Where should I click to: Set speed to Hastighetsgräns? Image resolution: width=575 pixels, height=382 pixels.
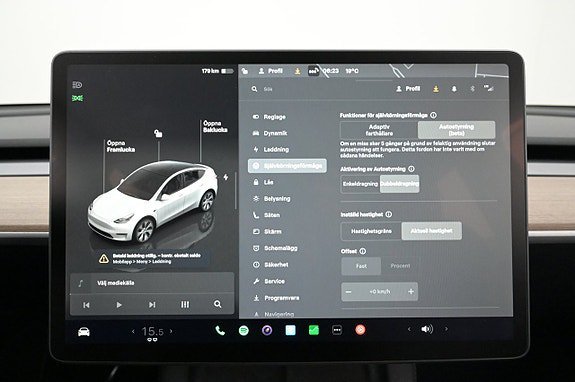pyautogui.click(x=371, y=231)
